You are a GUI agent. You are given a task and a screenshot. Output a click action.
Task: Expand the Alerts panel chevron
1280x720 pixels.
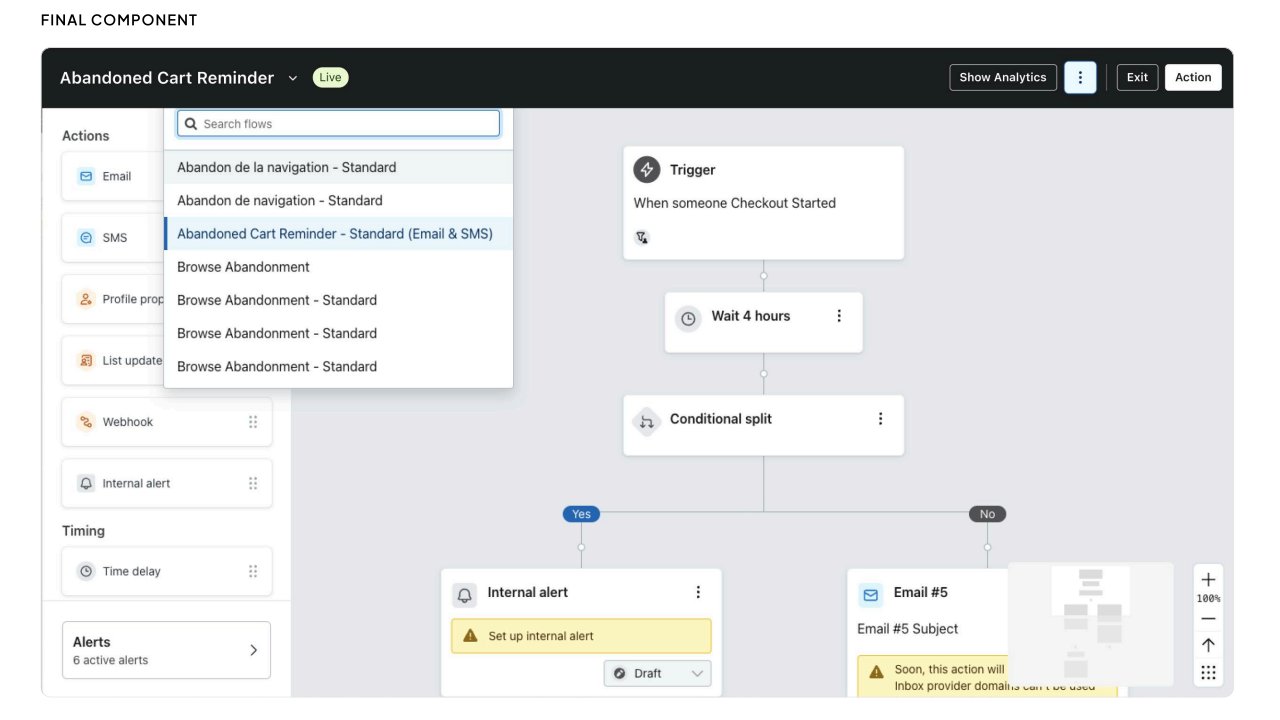click(253, 650)
